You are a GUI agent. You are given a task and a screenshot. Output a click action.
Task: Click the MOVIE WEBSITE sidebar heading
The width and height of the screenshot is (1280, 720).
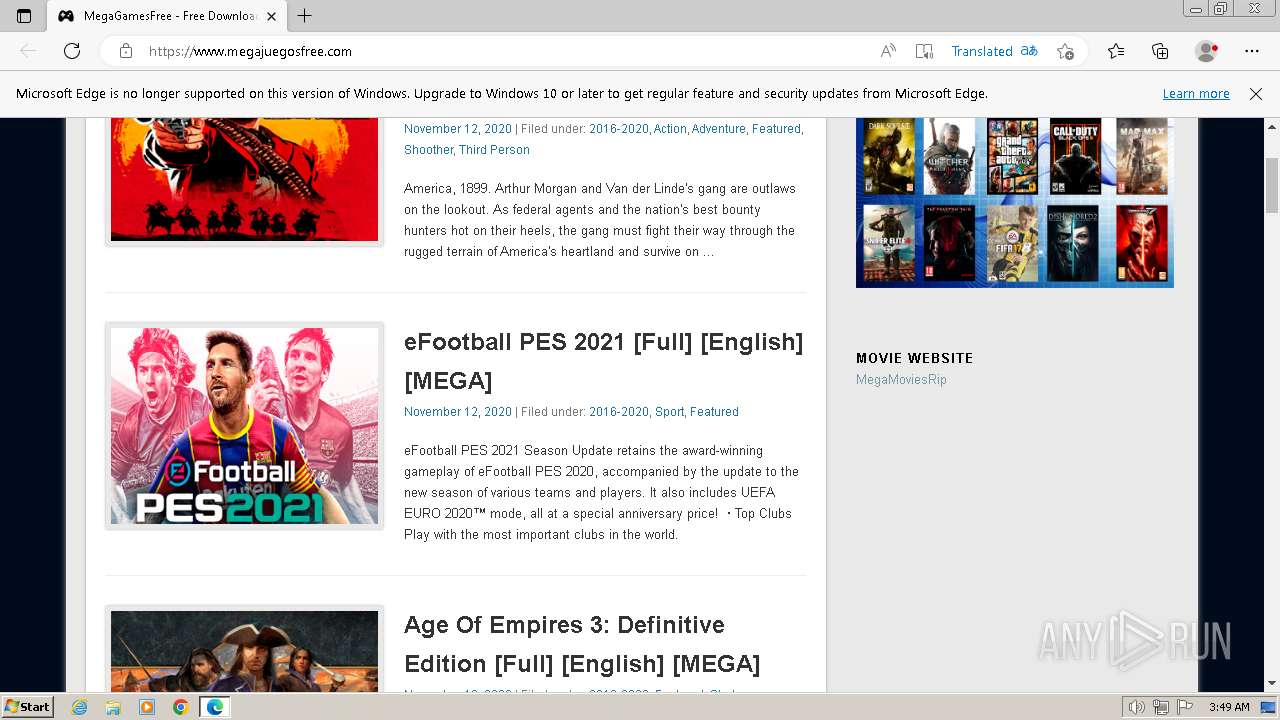click(x=914, y=358)
